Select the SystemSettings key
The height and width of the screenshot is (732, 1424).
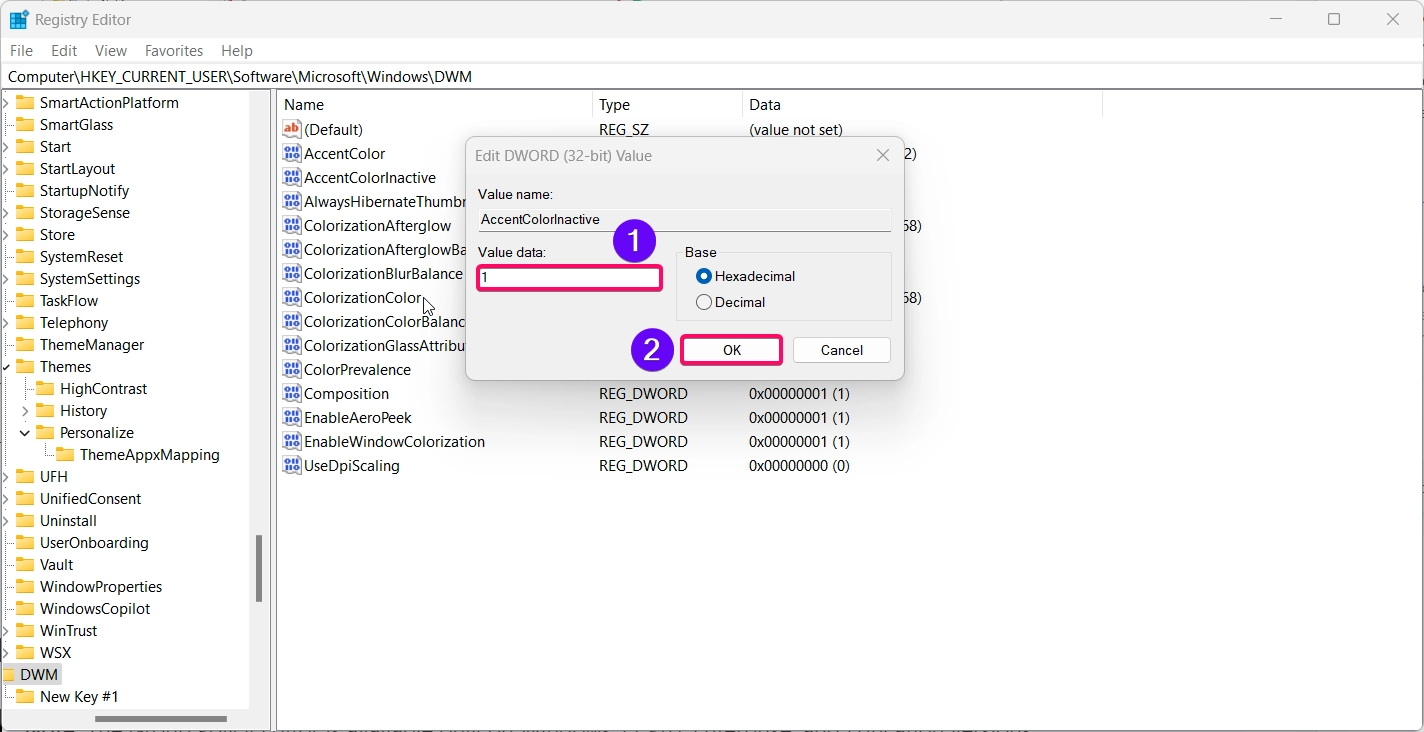coord(90,278)
